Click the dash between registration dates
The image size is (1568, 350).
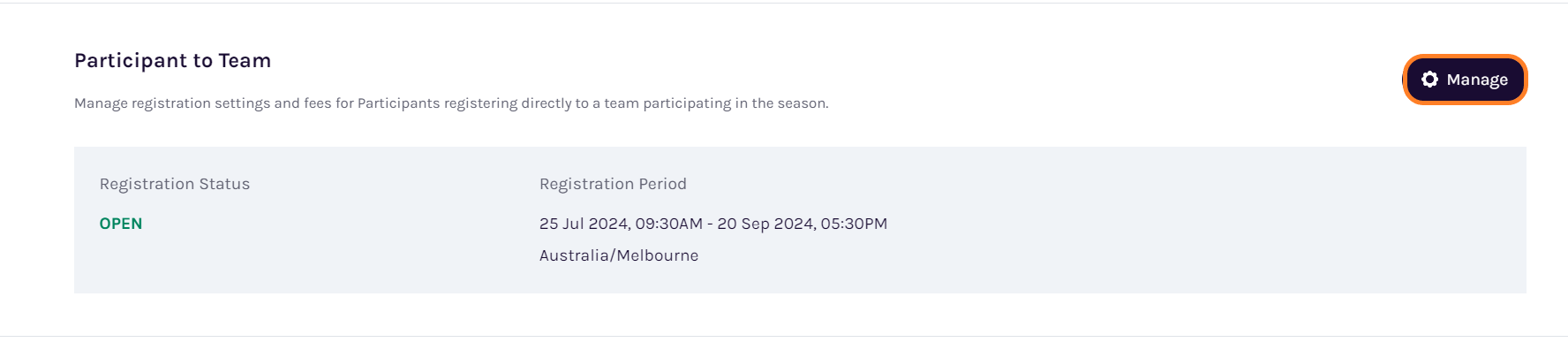(710, 224)
